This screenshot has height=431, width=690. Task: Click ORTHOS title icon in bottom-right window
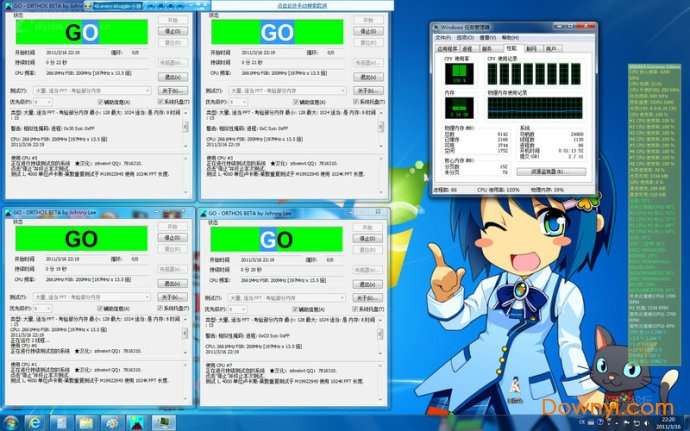tap(203, 213)
